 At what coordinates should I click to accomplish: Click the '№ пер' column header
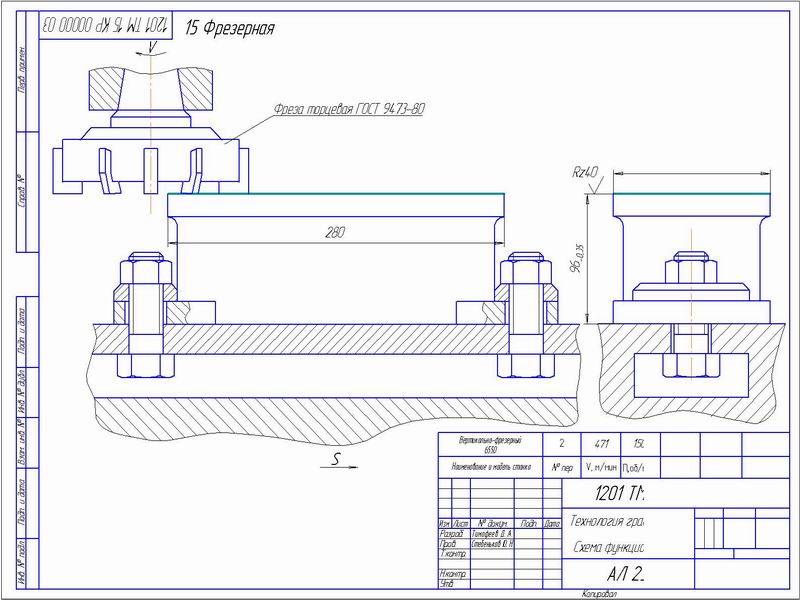(x=562, y=467)
